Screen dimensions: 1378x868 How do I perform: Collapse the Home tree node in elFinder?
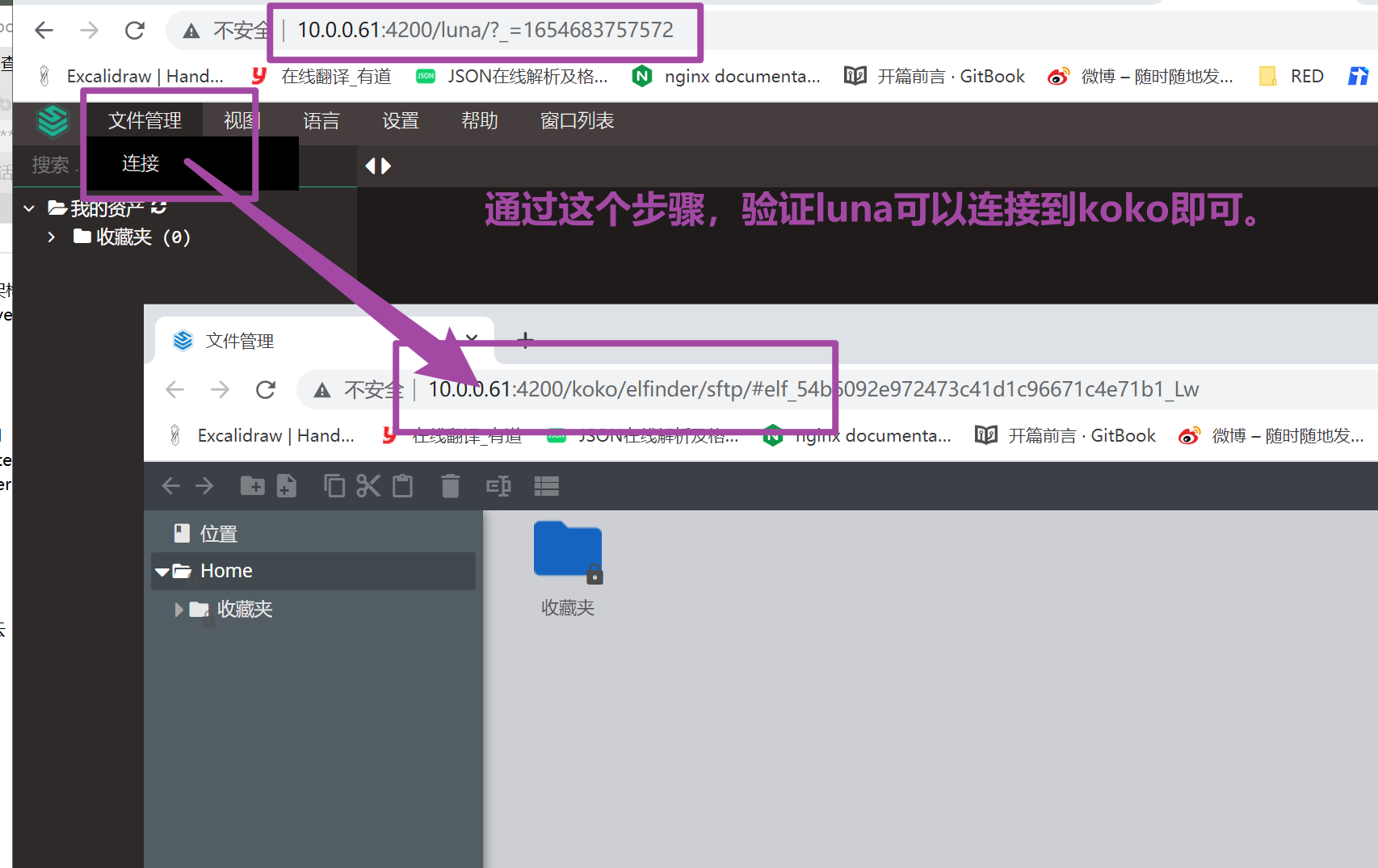(162, 572)
